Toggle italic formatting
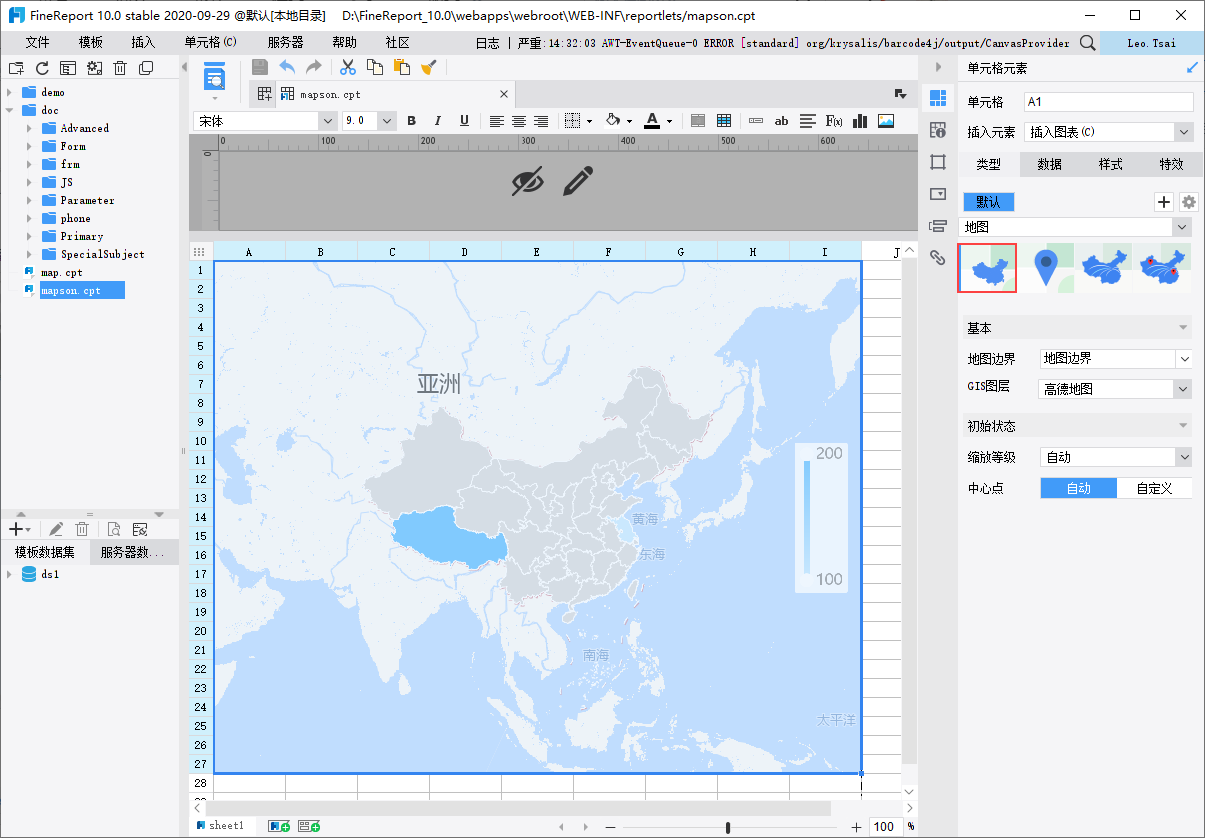The height and width of the screenshot is (838, 1205). click(437, 121)
